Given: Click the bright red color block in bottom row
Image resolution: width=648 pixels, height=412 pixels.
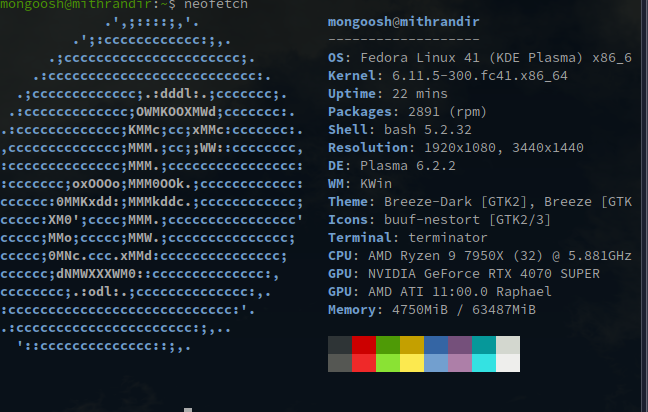Looking at the screenshot, I should click(x=364, y=363).
